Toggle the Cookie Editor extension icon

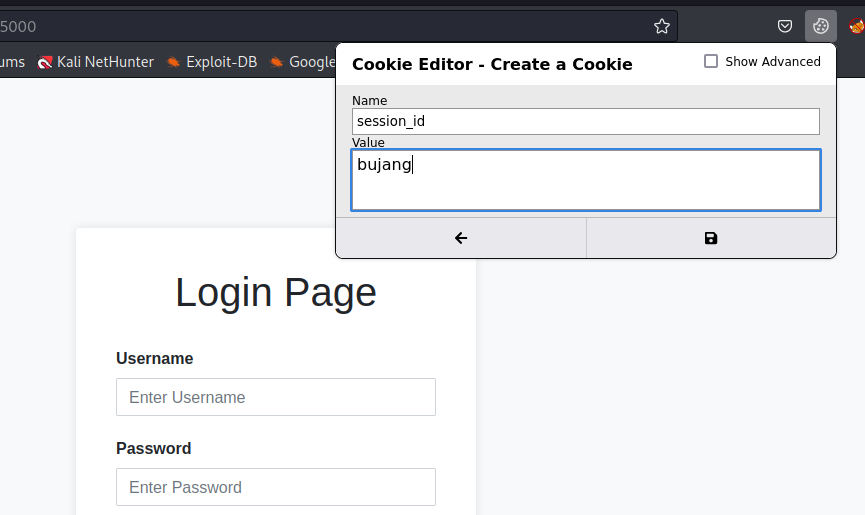(820, 26)
